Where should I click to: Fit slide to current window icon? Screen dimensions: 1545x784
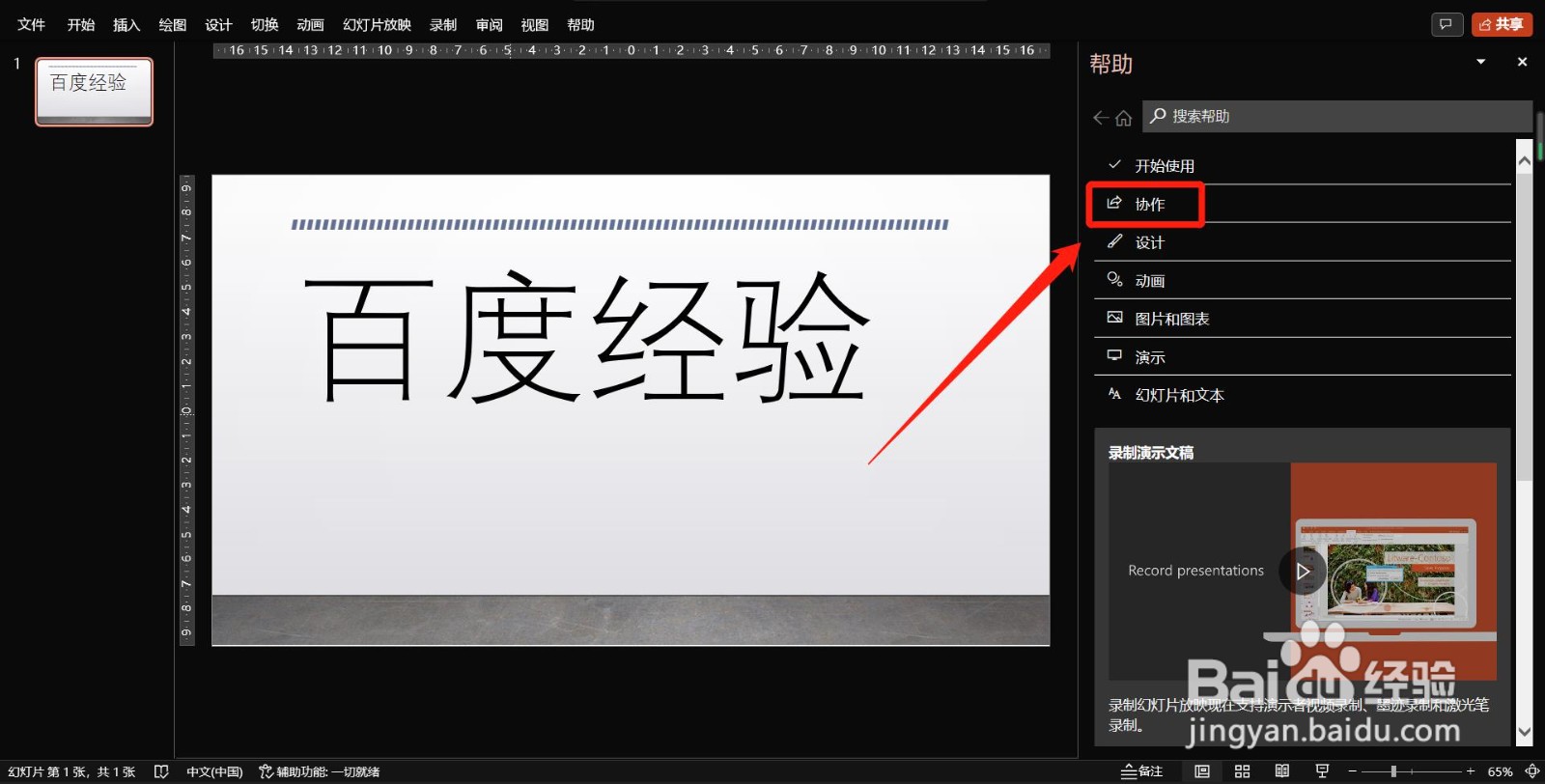[1532, 771]
